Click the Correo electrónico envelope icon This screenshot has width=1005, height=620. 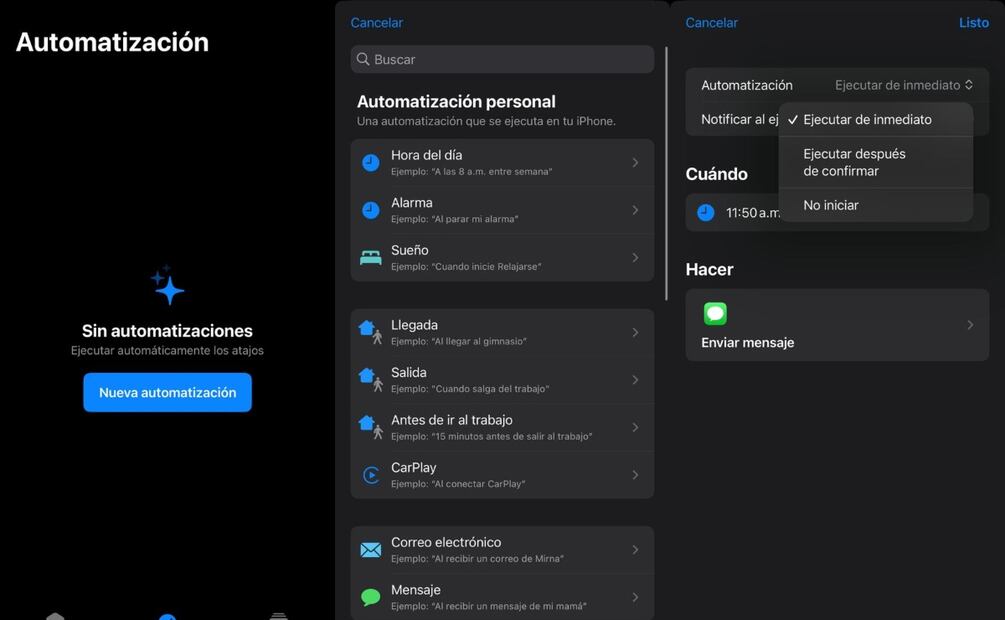click(x=371, y=550)
